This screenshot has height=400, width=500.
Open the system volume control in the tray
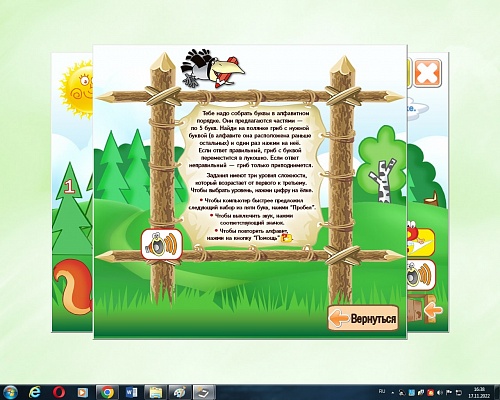pos(440,393)
